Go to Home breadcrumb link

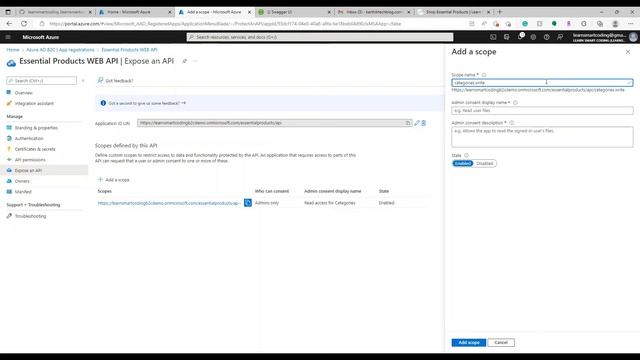point(13,50)
